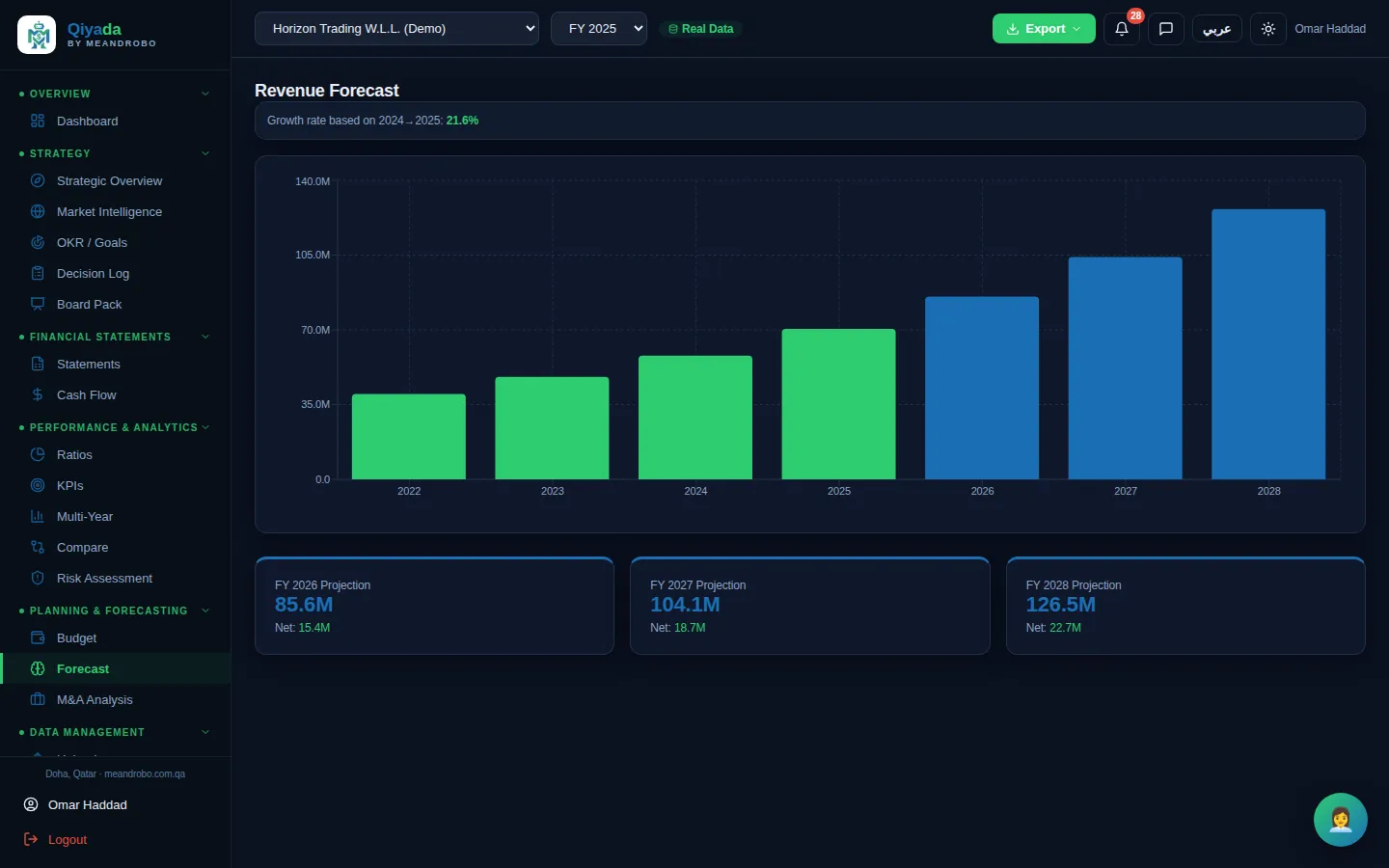Open the assistant avatar chat bubble
The width and height of the screenshot is (1389, 868).
click(1341, 820)
